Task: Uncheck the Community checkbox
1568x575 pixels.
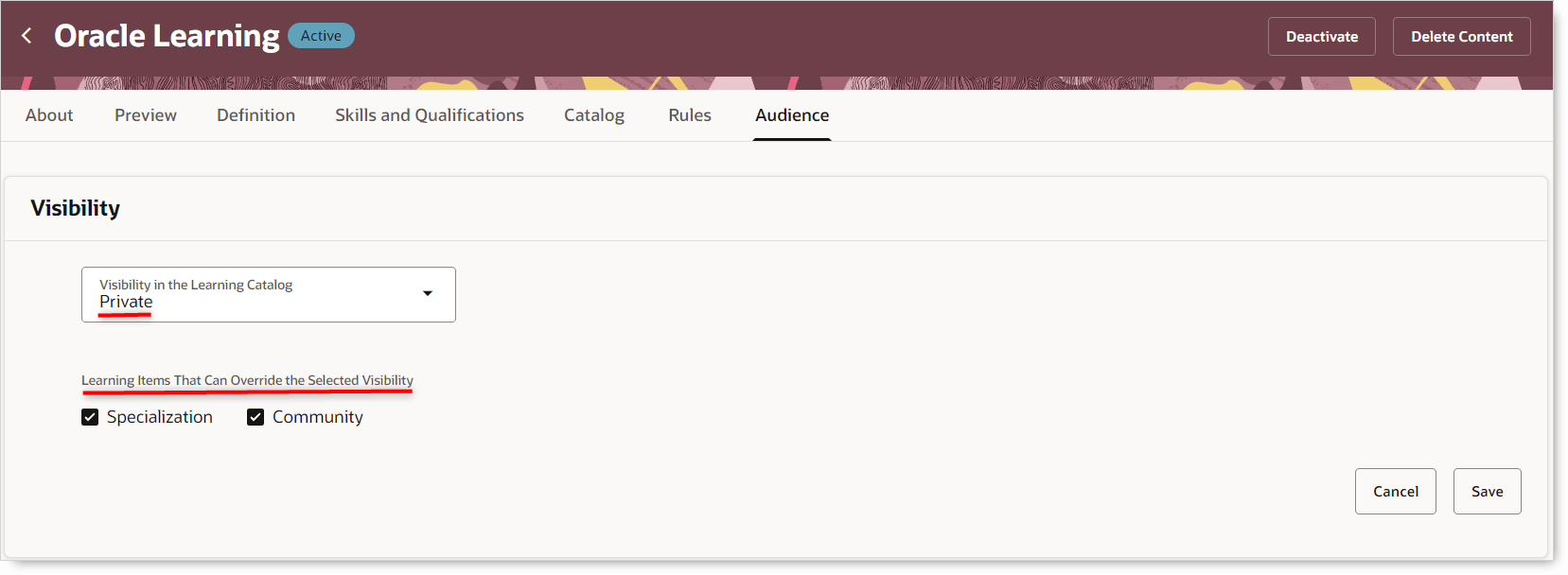Action: (255, 417)
